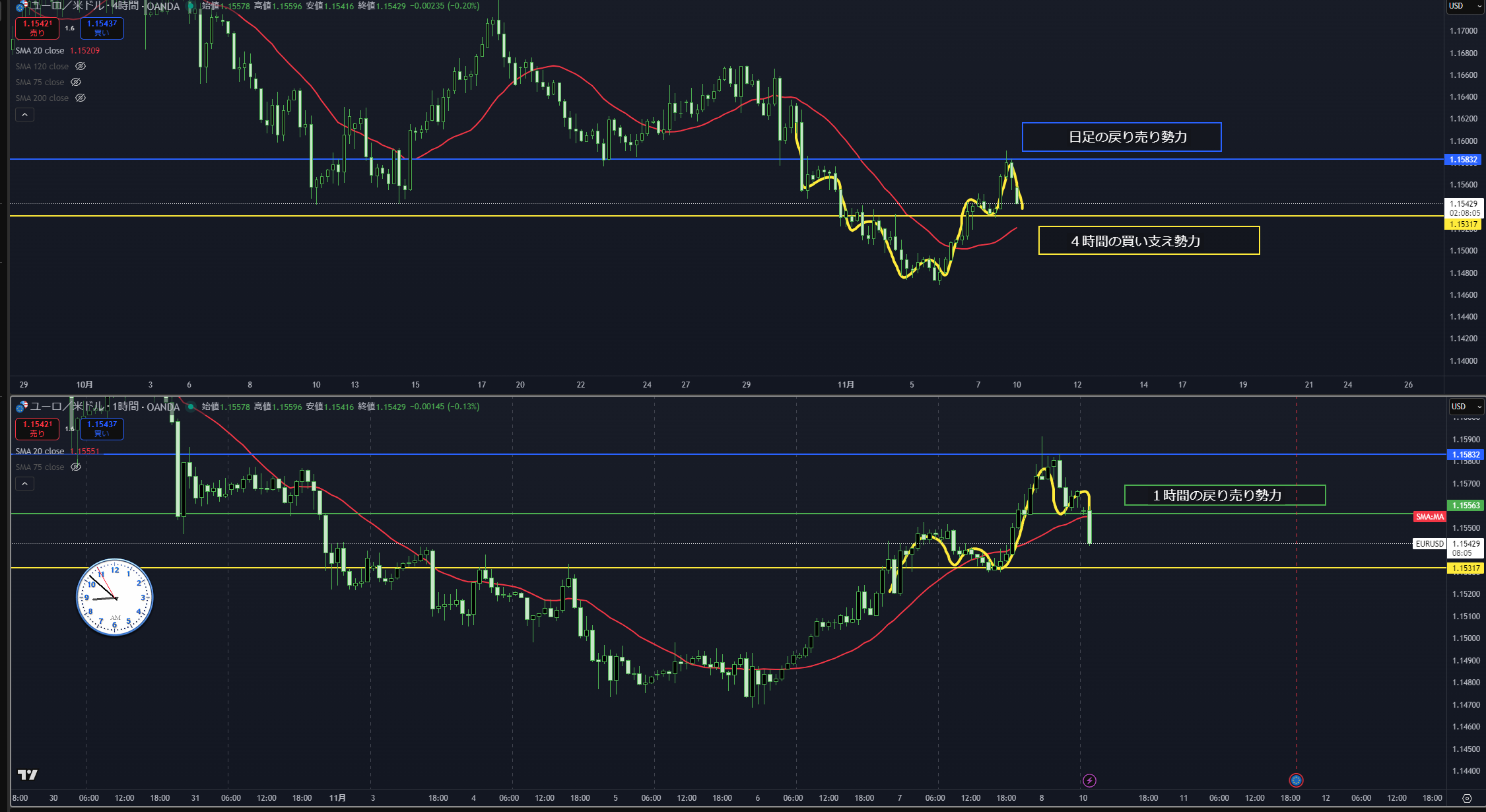This screenshot has width=1486, height=812.
Task: Click the red economic event marker icon
Action: point(1296,780)
